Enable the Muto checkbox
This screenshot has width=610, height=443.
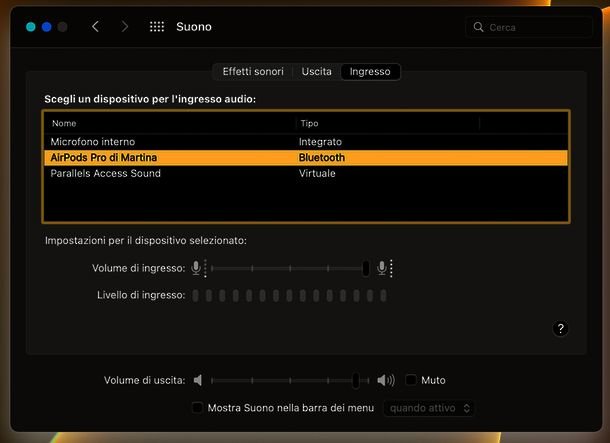click(x=411, y=380)
